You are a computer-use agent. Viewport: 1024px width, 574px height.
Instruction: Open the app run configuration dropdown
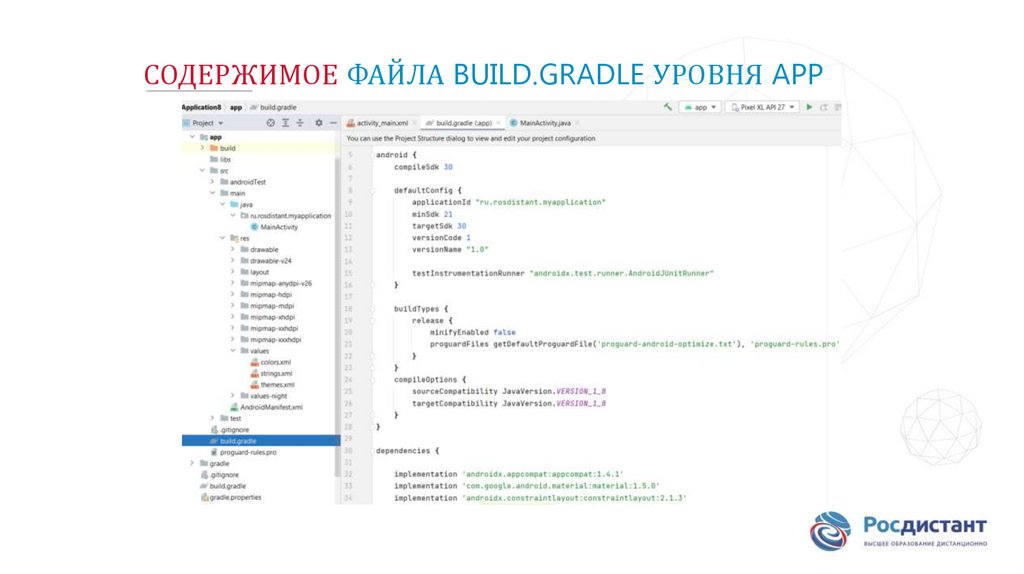[699, 106]
